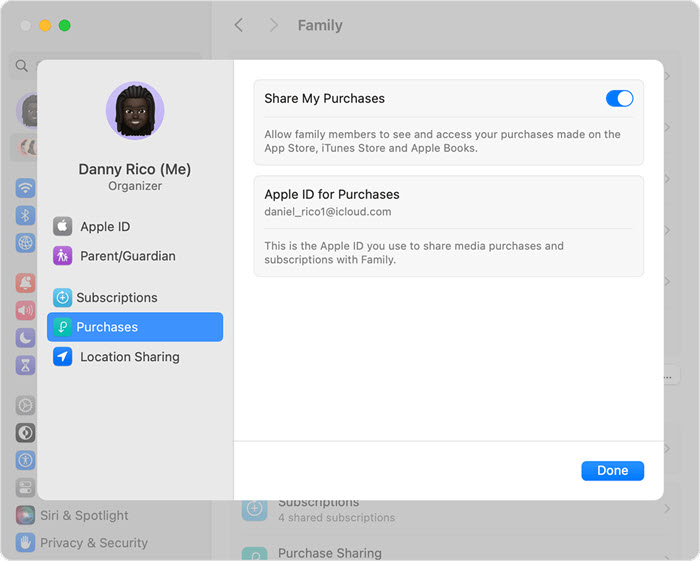Screen dimensions: 700x561
Task: Select the highlighted Purchases item
Action: (x=135, y=327)
